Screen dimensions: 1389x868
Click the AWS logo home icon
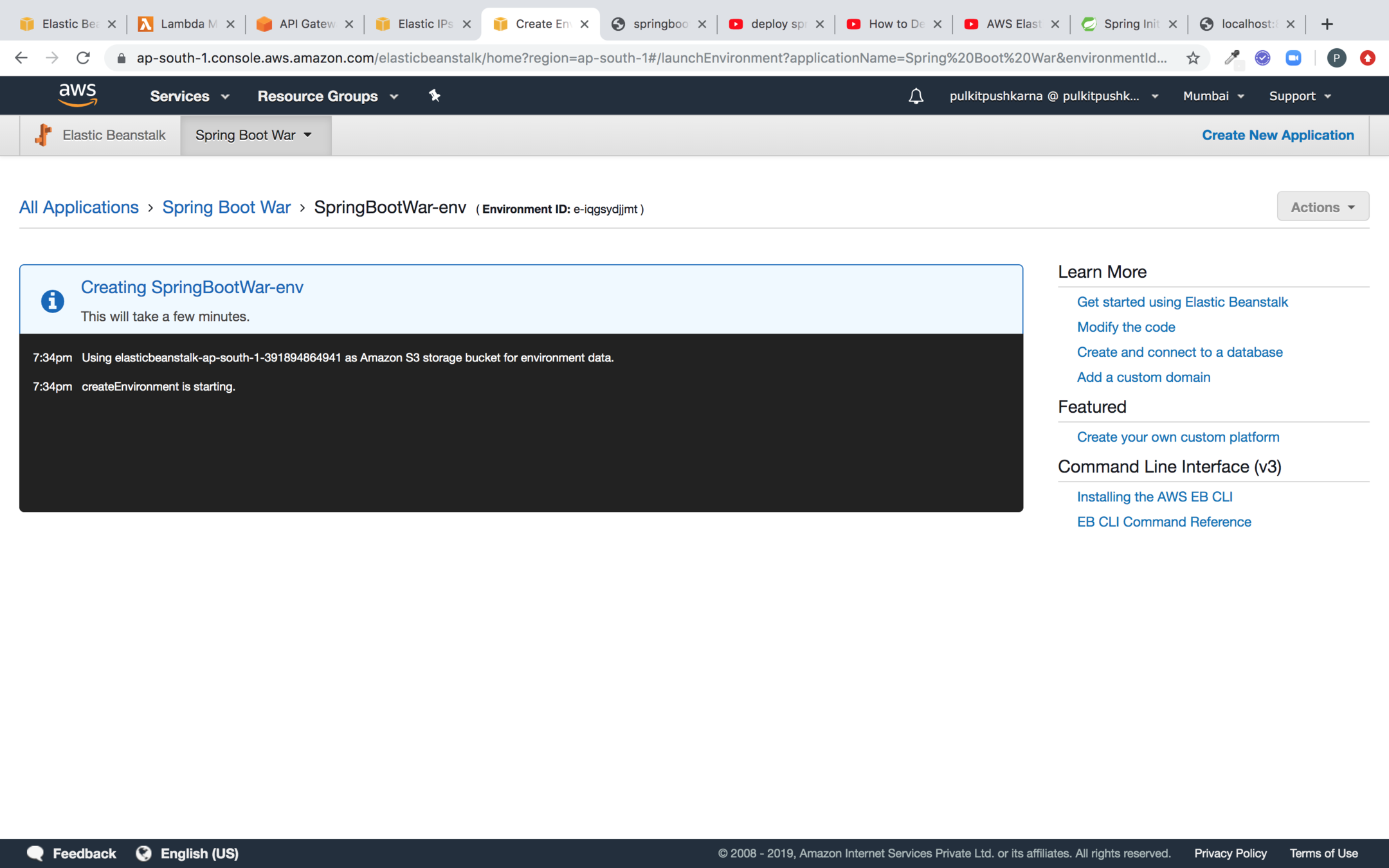[x=78, y=95]
